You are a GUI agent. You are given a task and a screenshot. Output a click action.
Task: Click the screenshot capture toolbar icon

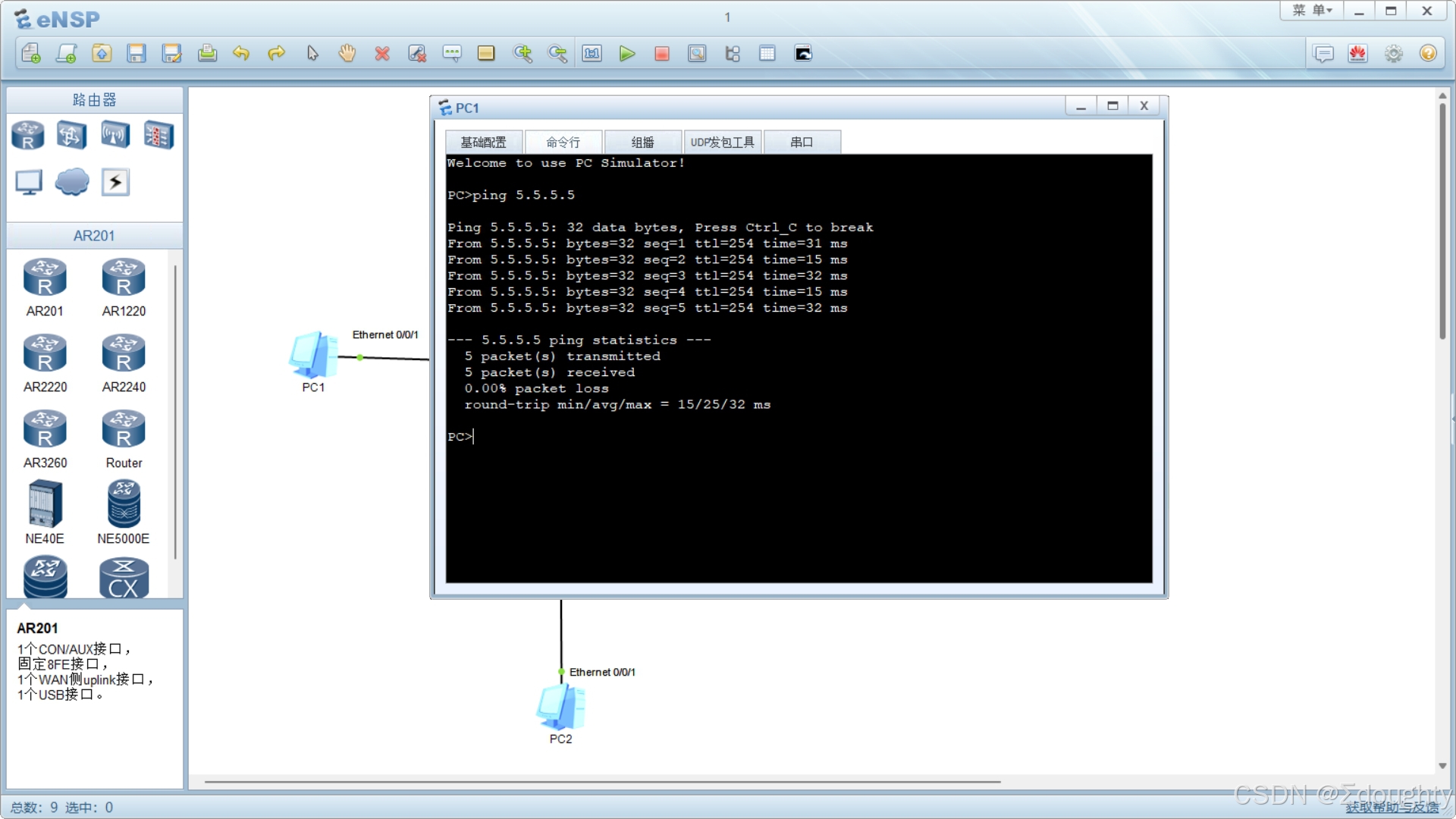tap(803, 53)
